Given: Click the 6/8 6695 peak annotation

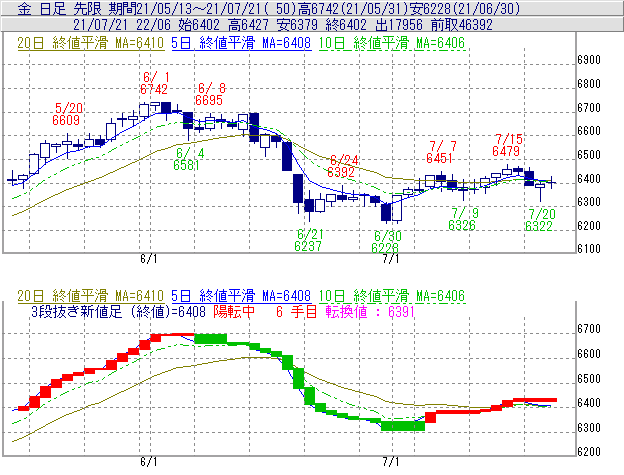Looking at the screenshot, I should tap(210, 94).
